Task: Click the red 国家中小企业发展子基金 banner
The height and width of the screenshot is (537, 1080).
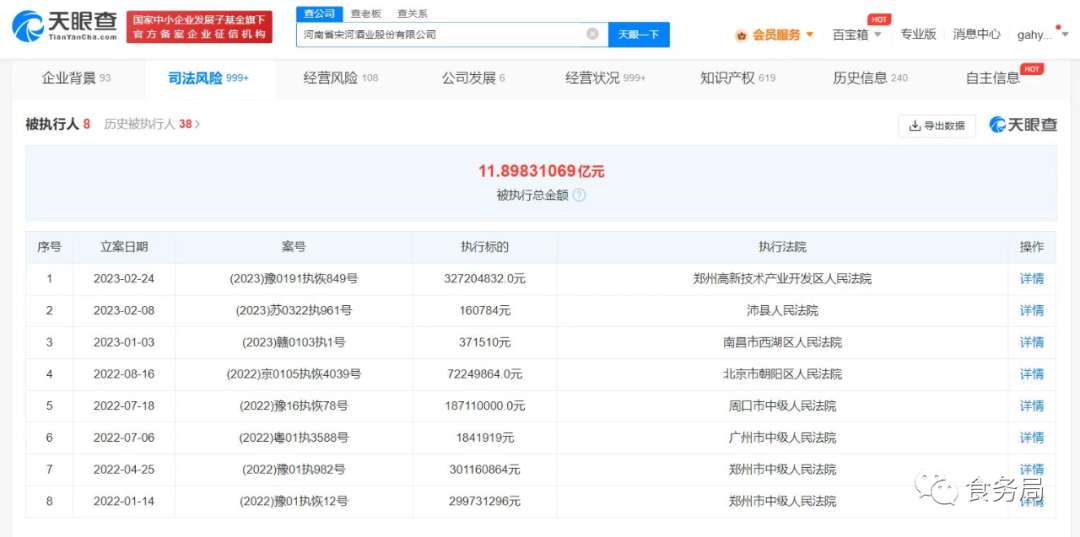Action: click(x=199, y=27)
